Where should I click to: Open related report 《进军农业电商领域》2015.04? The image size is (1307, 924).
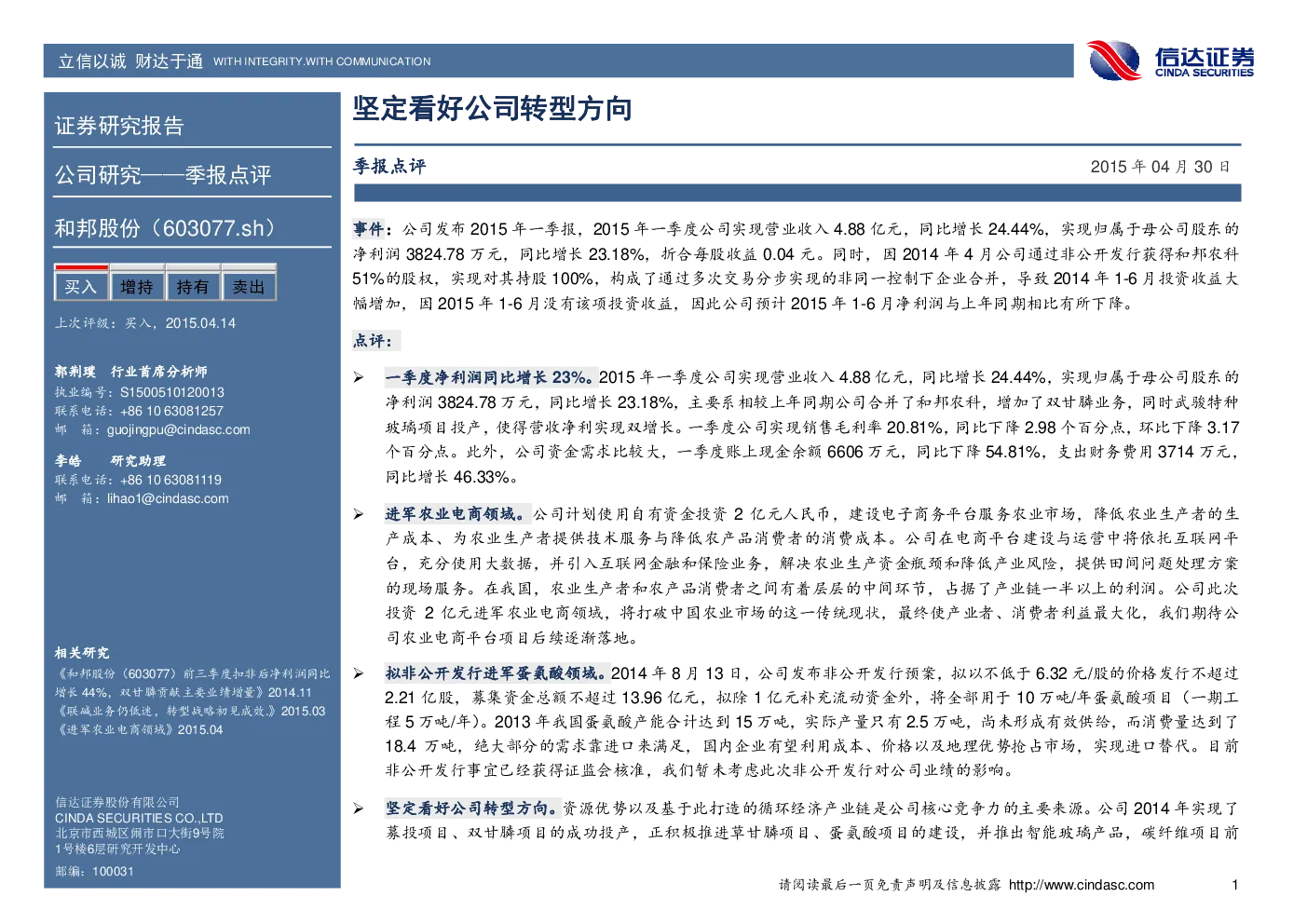(139, 729)
